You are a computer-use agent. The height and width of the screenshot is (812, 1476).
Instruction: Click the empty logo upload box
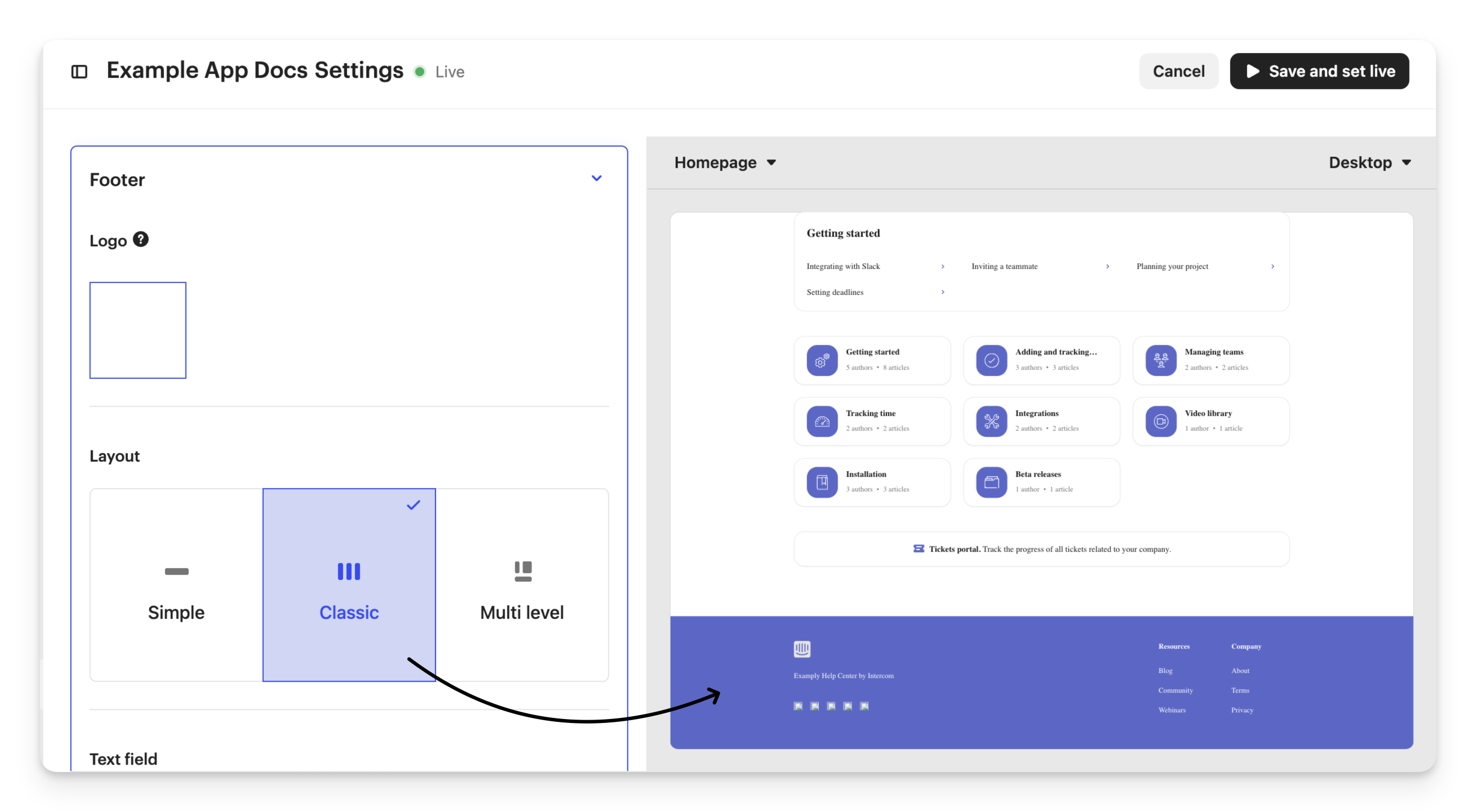(x=138, y=330)
